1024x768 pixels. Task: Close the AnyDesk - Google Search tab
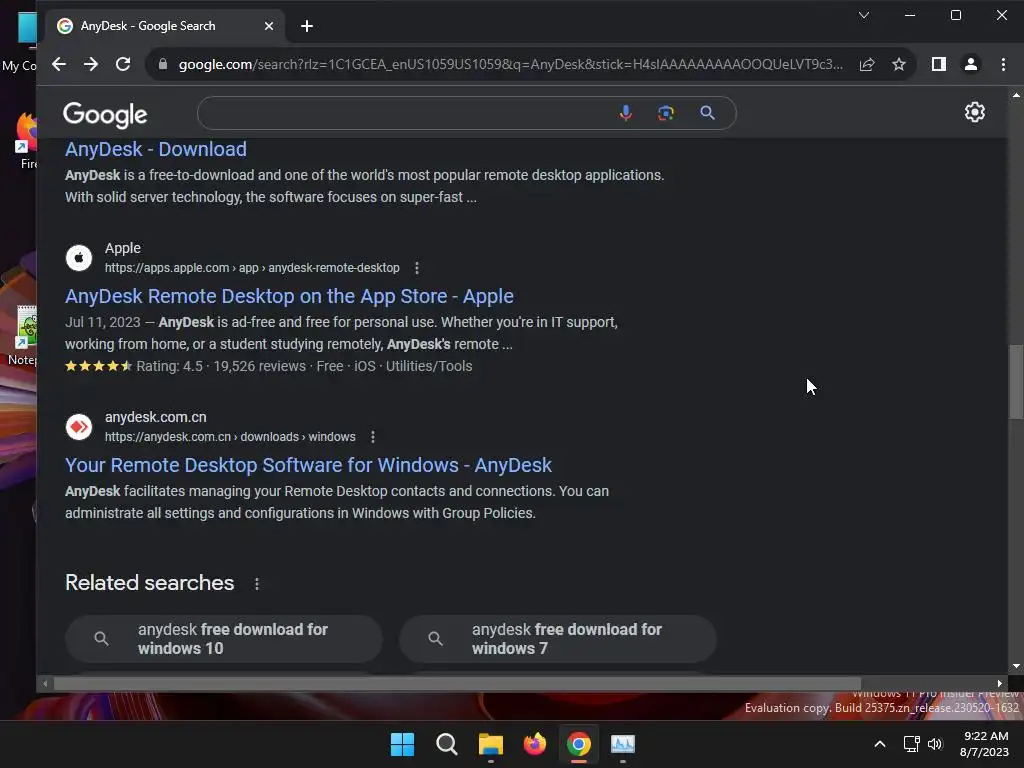tap(268, 26)
